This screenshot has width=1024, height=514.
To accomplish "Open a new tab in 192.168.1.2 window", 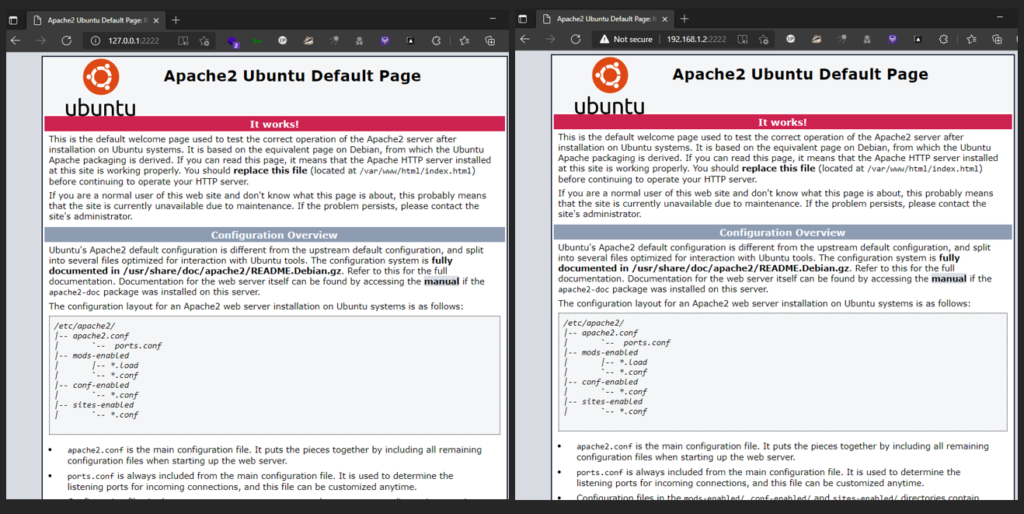I will click(x=684, y=19).
